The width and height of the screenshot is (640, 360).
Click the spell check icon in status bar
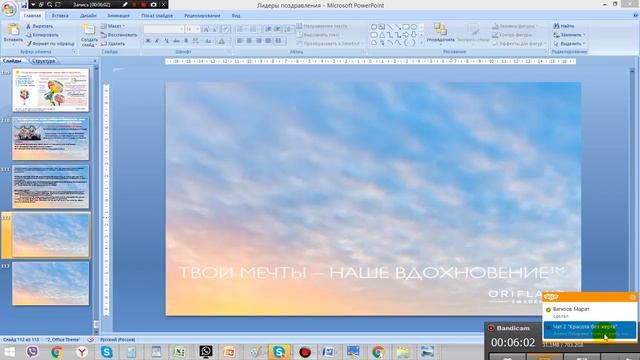[x=91, y=340]
